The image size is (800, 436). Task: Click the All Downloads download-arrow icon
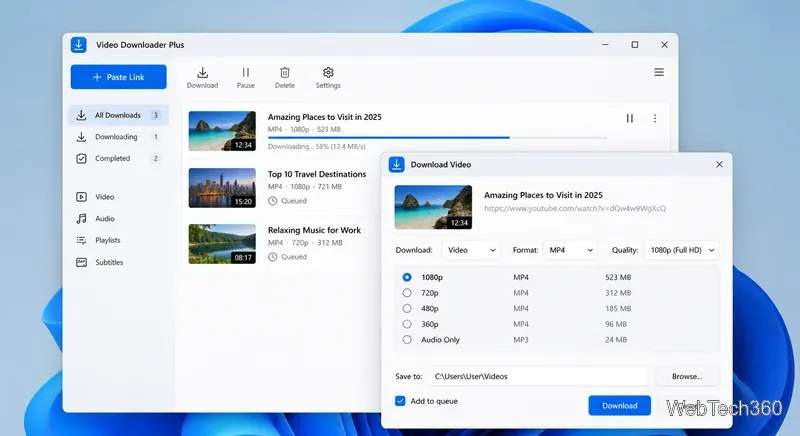81,115
